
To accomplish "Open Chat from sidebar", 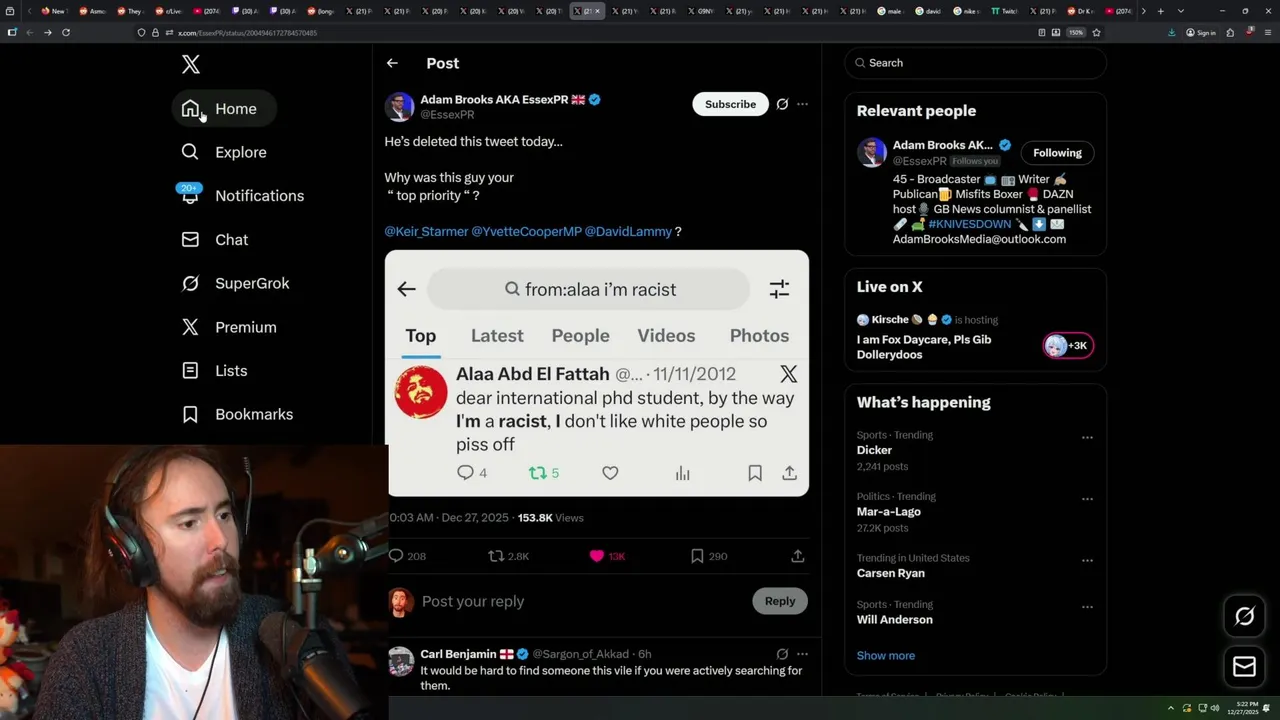I will [x=214, y=240].
